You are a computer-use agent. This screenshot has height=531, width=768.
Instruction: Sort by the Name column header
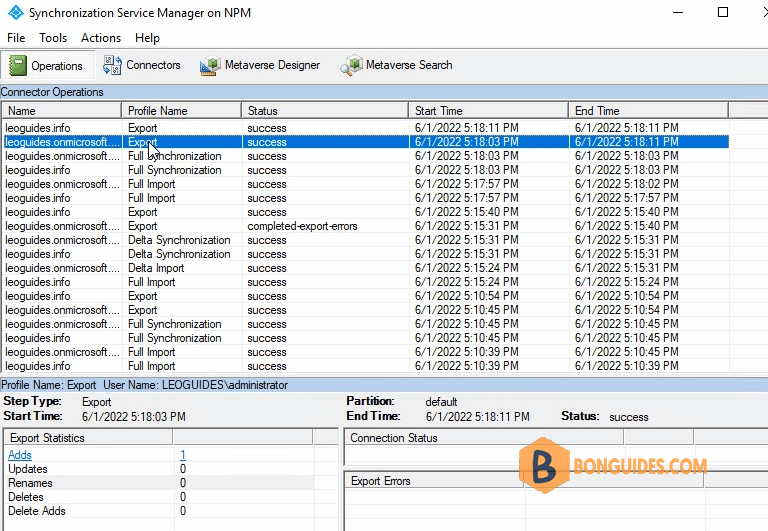(x=62, y=111)
